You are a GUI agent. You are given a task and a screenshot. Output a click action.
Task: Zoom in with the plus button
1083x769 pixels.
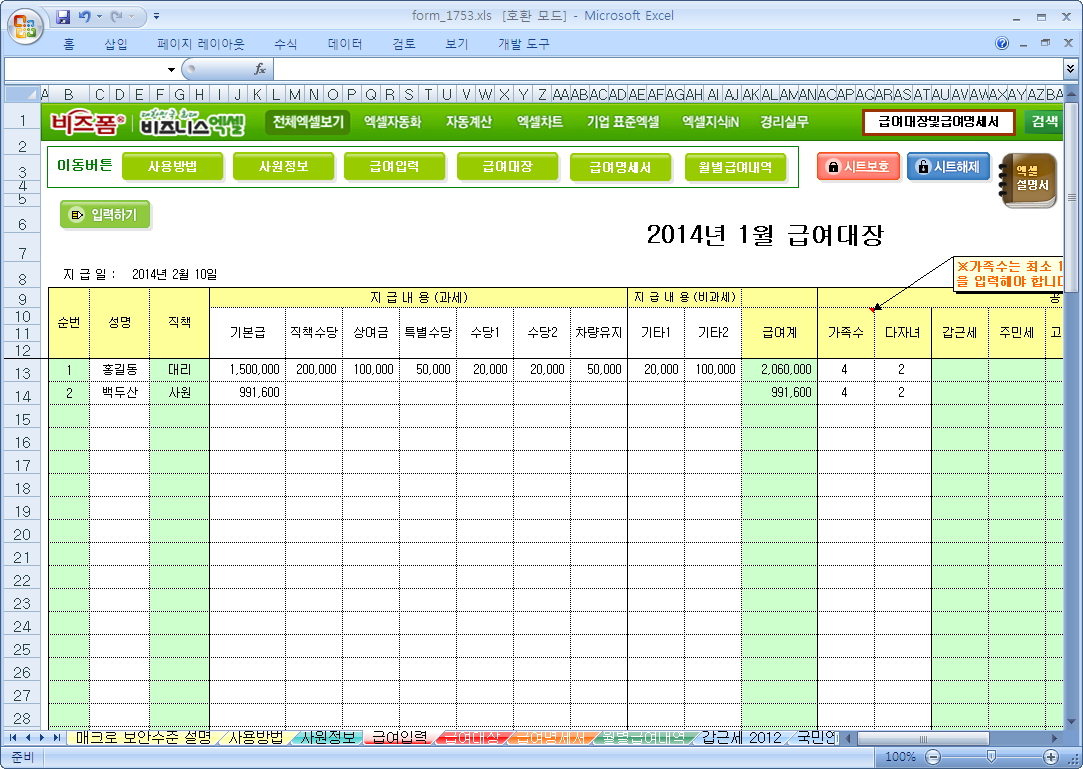(x=1050, y=757)
